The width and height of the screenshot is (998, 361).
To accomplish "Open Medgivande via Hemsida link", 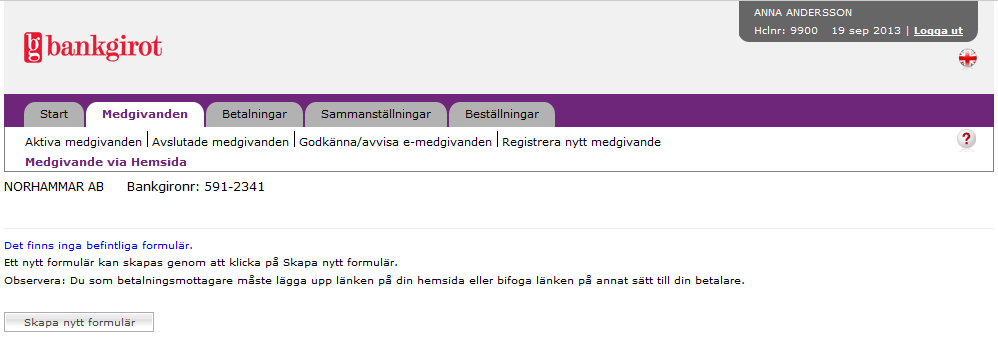I will click(x=106, y=162).
